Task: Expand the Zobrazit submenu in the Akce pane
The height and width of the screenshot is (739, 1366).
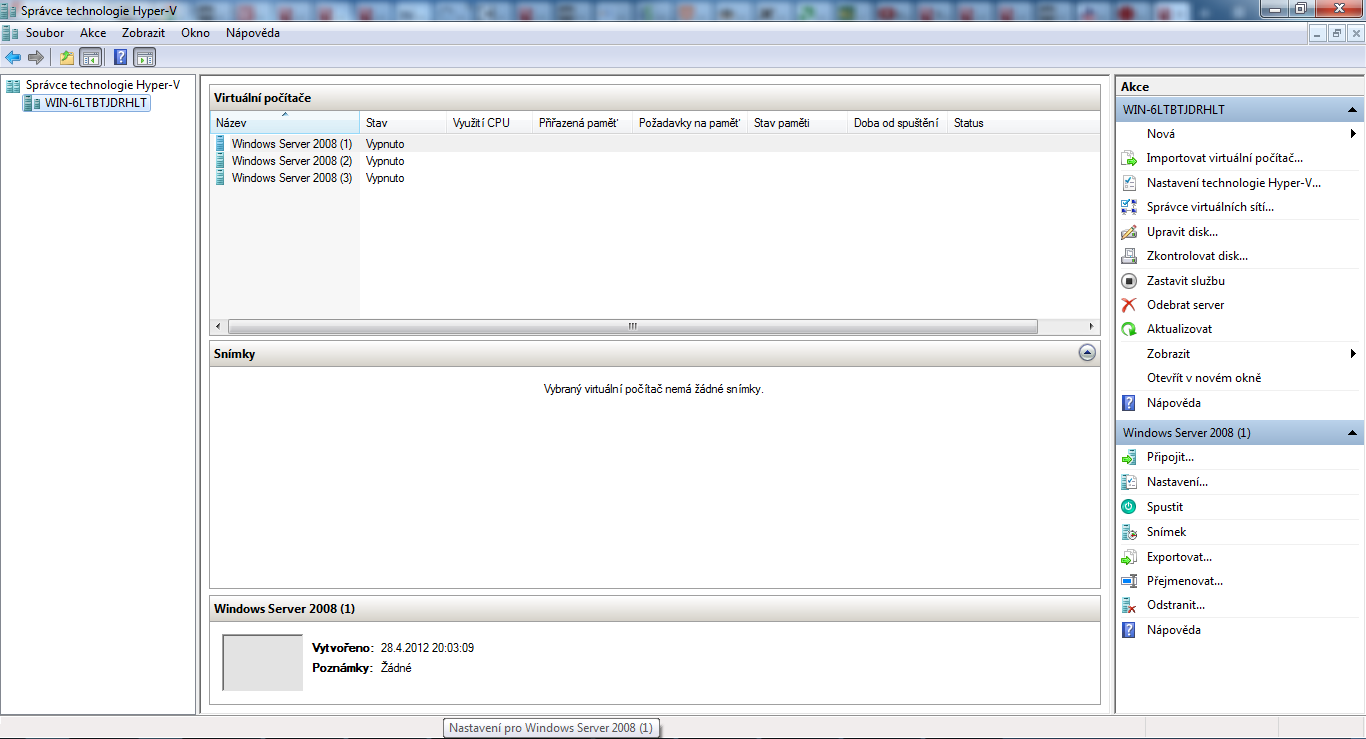Action: coord(1353,354)
